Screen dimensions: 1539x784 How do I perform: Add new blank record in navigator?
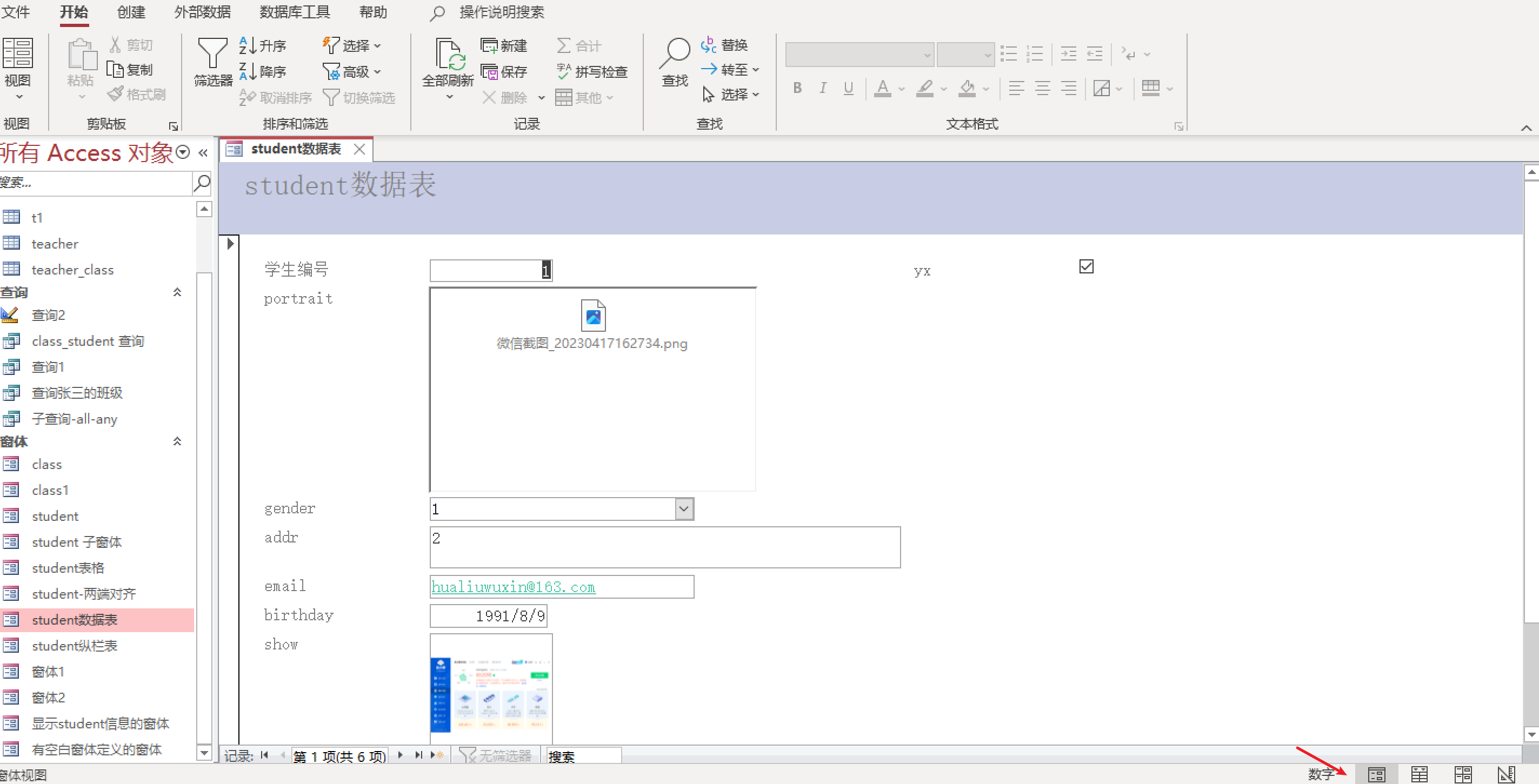coord(437,755)
